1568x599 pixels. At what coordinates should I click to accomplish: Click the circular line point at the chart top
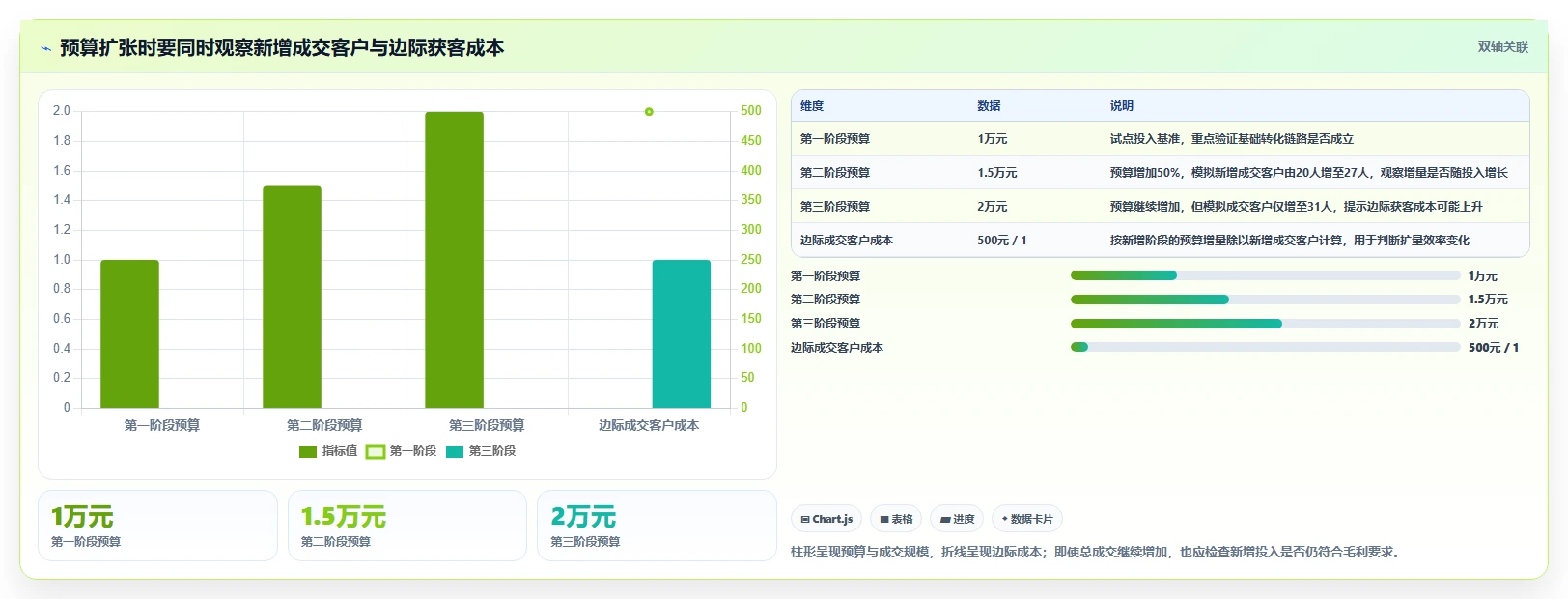pos(649,112)
